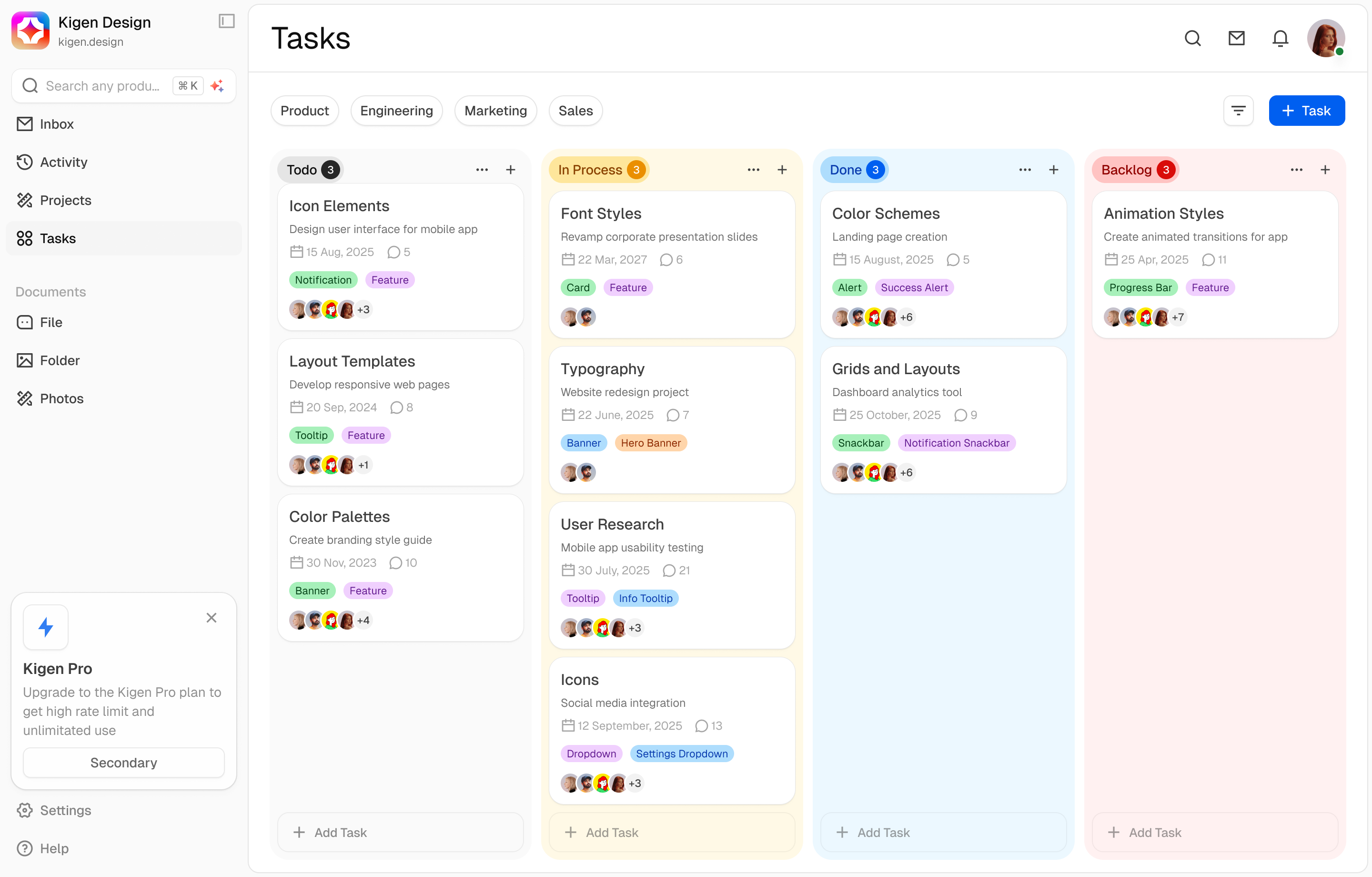Toggle the Sales filter chip

(575, 111)
